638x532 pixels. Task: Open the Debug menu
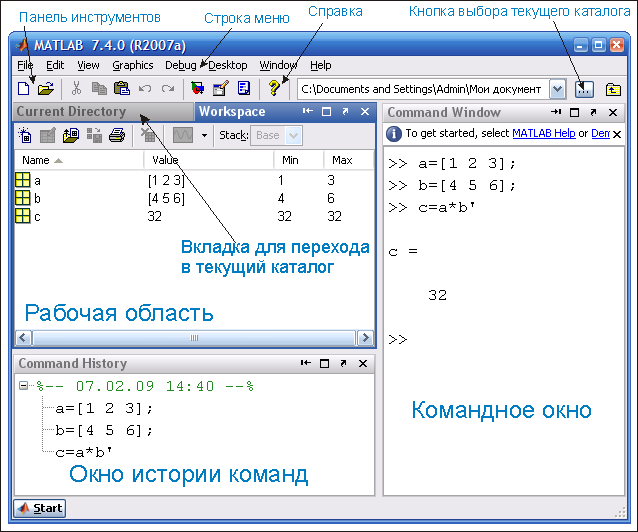click(181, 65)
